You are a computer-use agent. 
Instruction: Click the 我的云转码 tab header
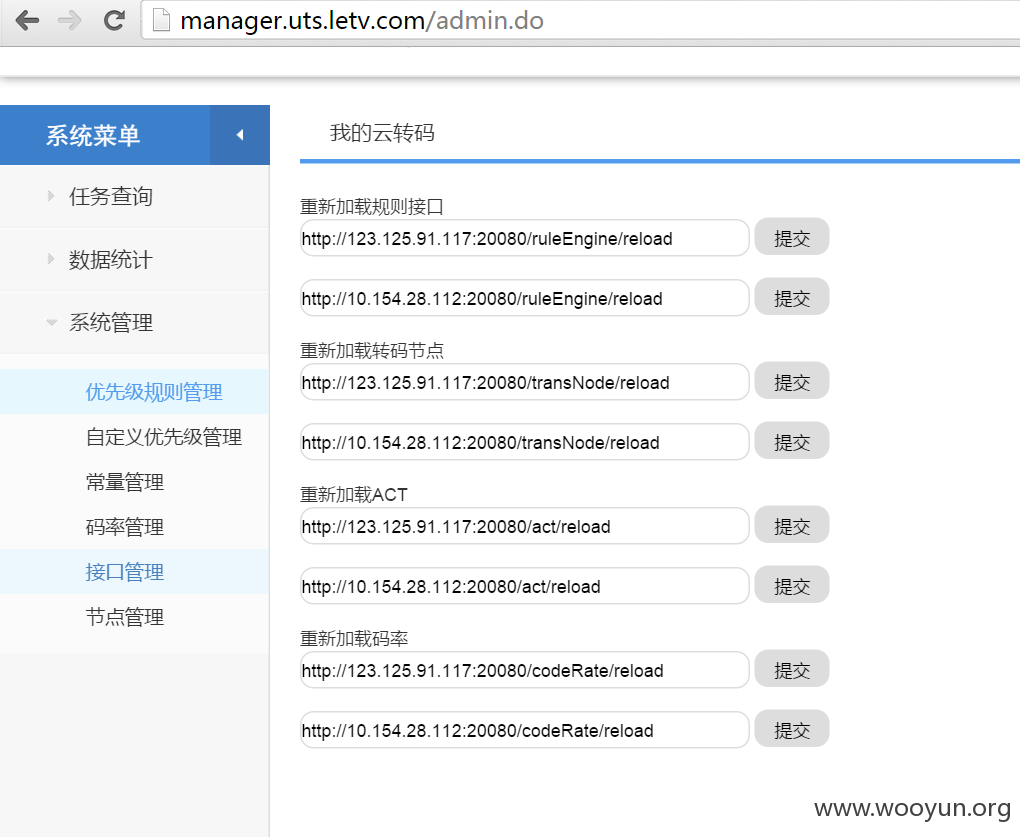pos(382,133)
